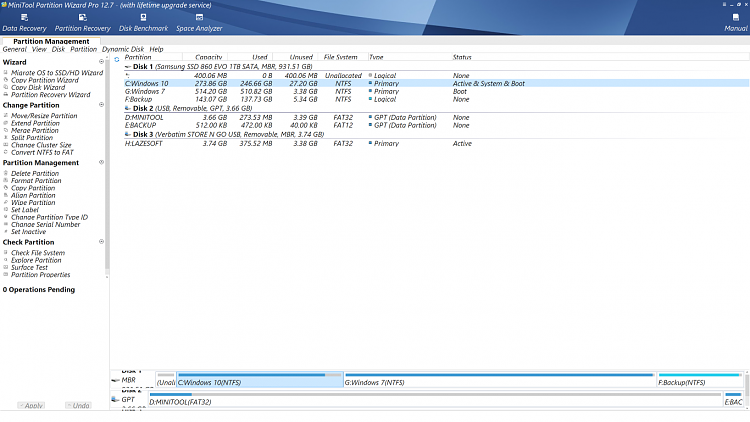
Task: Choose Format Partition
Action: coord(36,181)
